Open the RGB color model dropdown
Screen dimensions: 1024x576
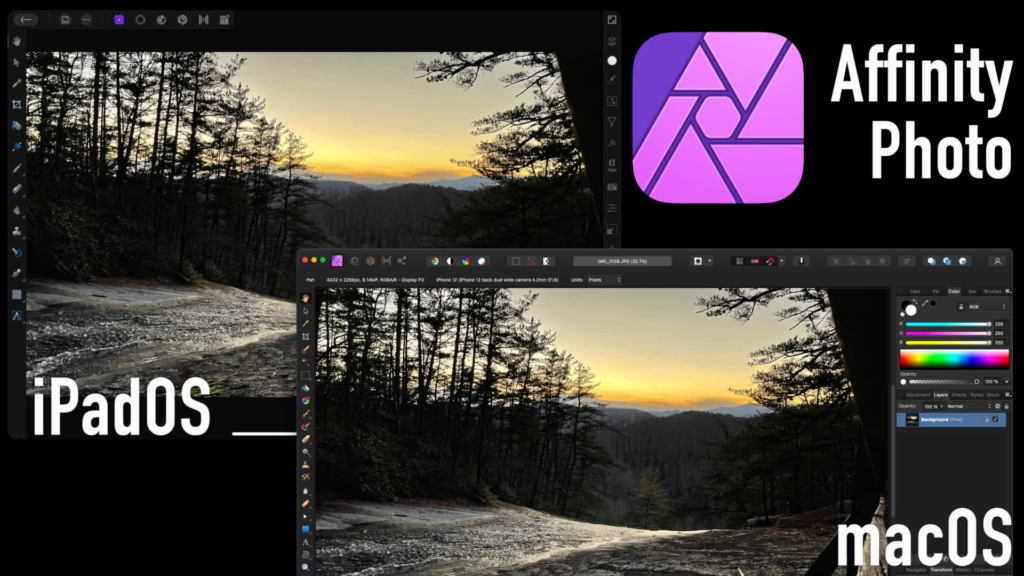(x=987, y=307)
